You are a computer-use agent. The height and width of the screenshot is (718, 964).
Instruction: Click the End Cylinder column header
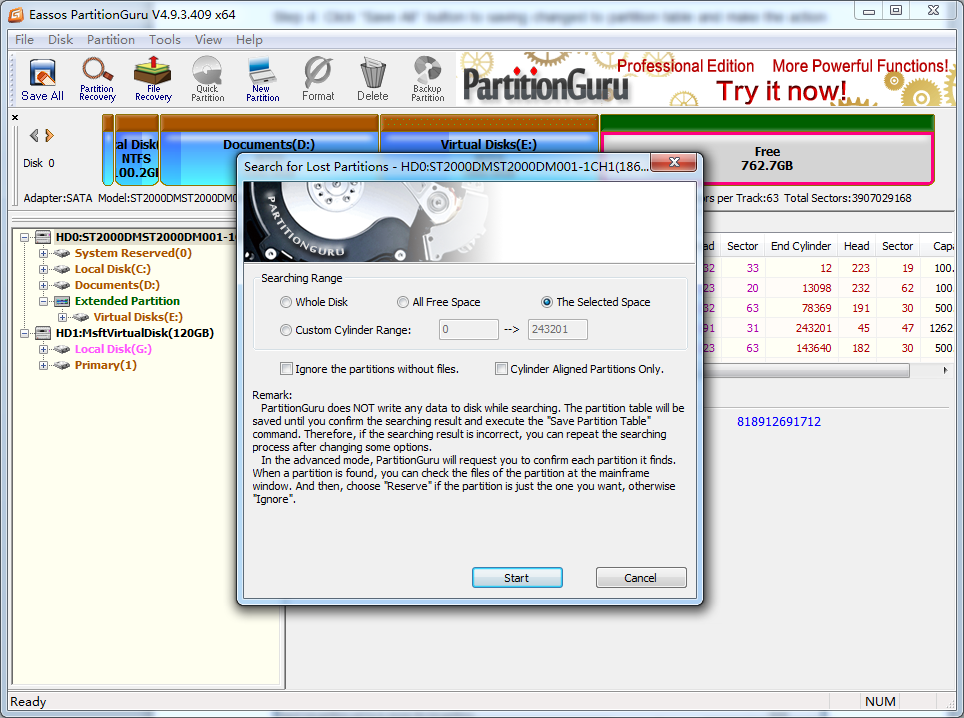coord(801,246)
